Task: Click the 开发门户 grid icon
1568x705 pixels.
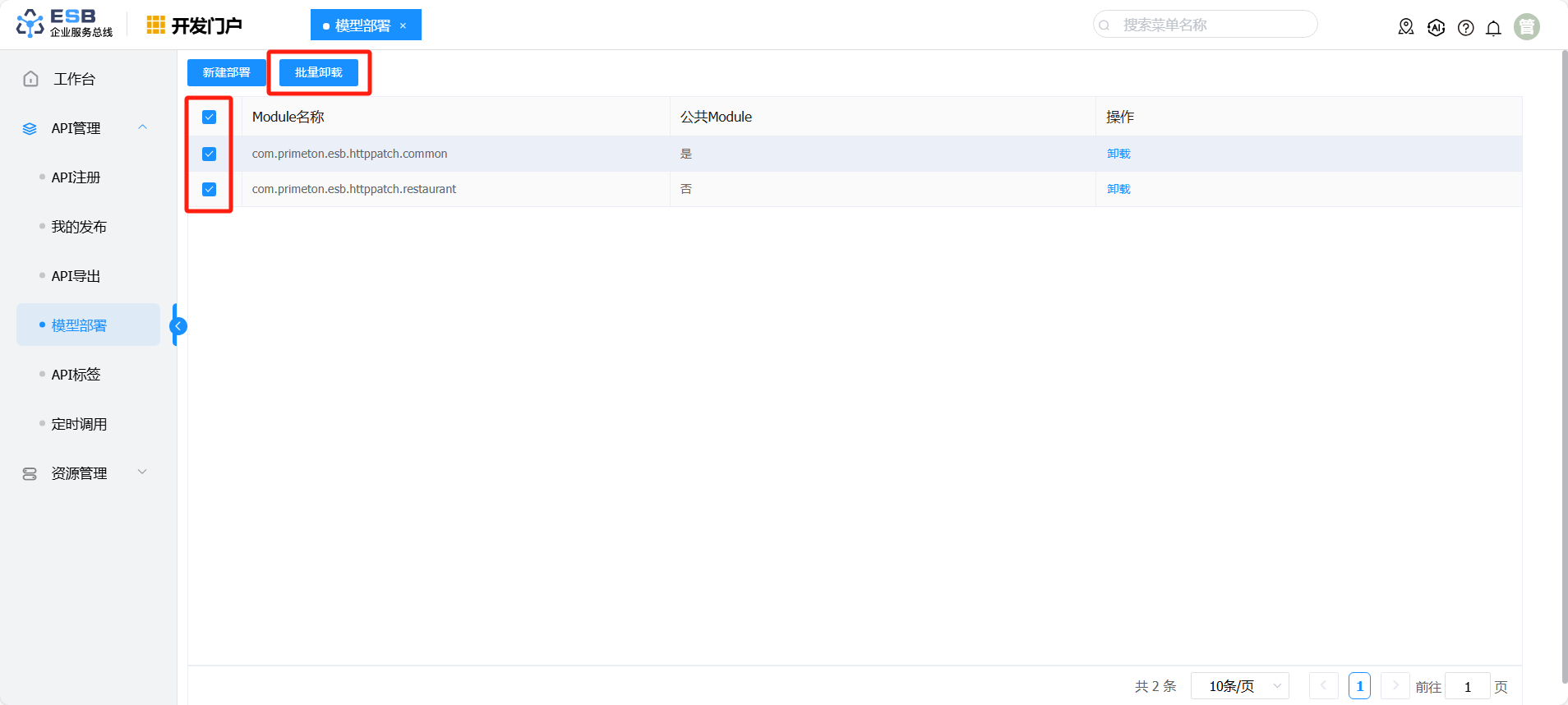Action: pyautogui.click(x=155, y=25)
